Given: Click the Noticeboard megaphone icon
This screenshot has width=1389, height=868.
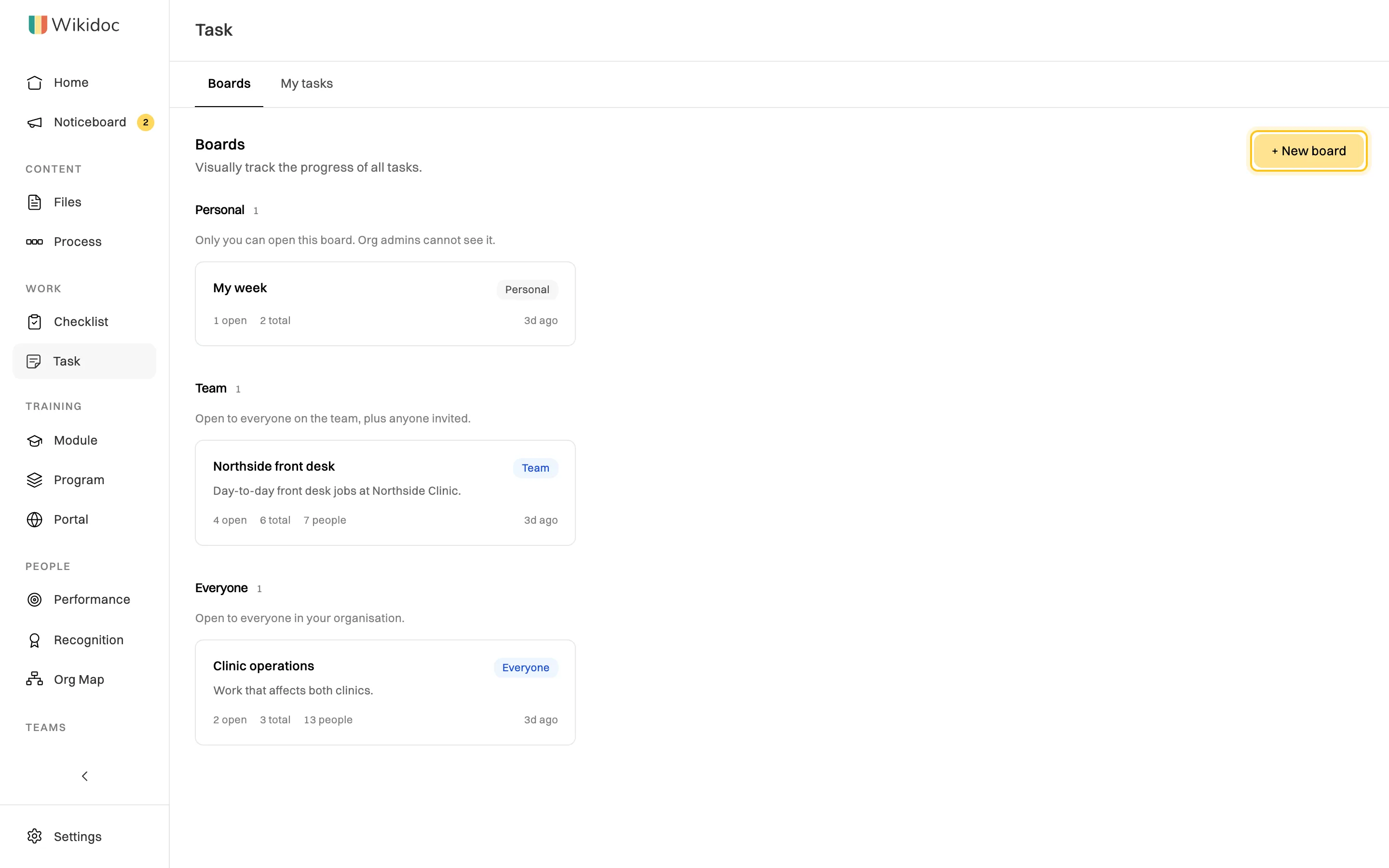Looking at the screenshot, I should point(34,122).
